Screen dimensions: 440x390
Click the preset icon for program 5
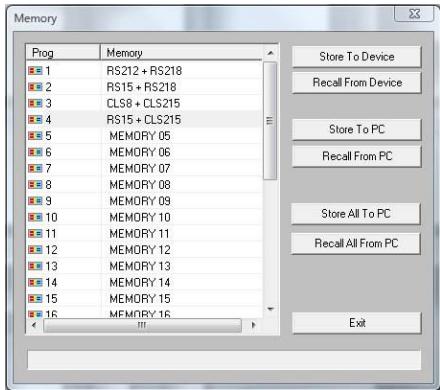[35, 136]
